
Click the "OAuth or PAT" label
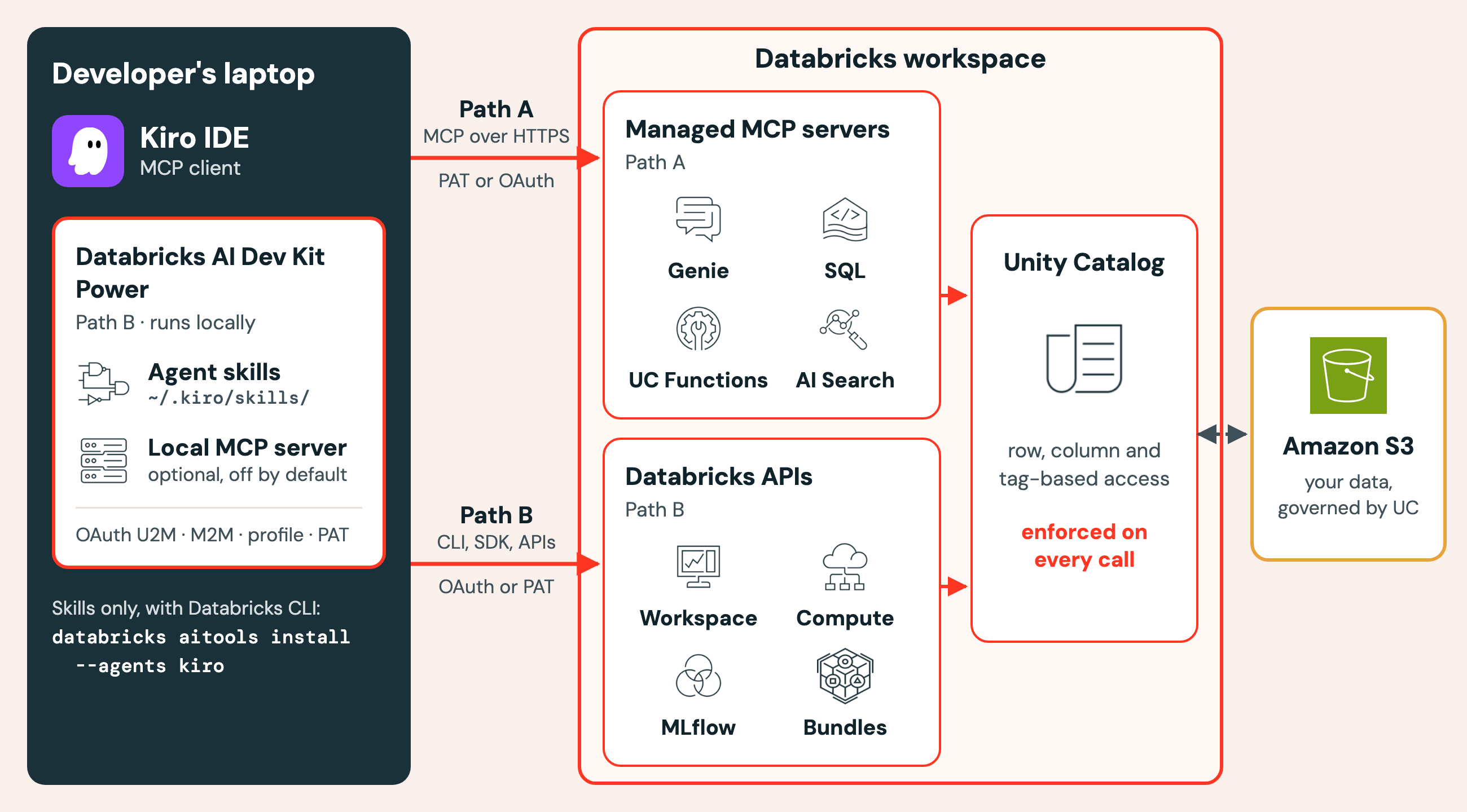[x=496, y=586]
